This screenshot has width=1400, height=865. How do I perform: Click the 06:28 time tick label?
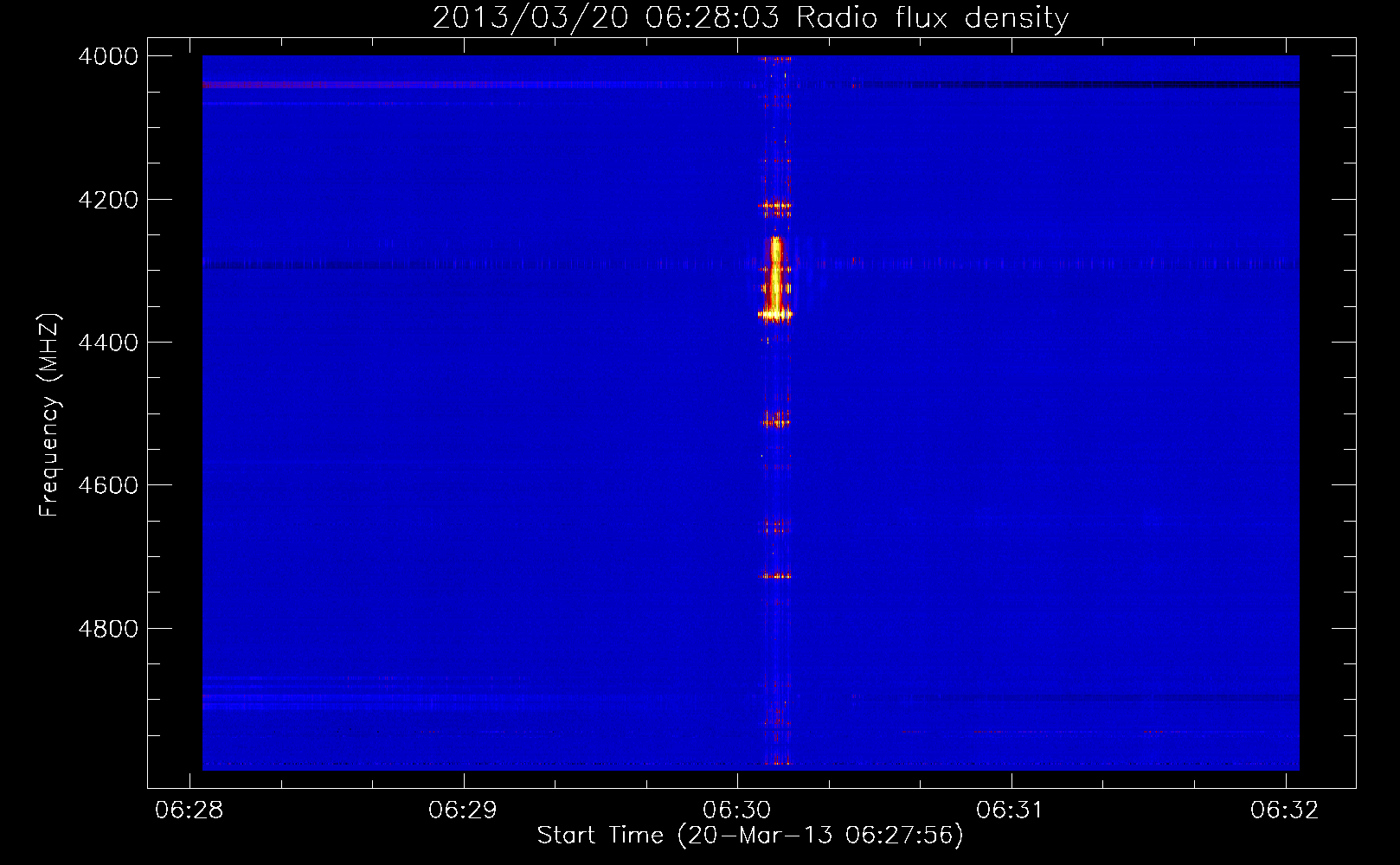[189, 810]
